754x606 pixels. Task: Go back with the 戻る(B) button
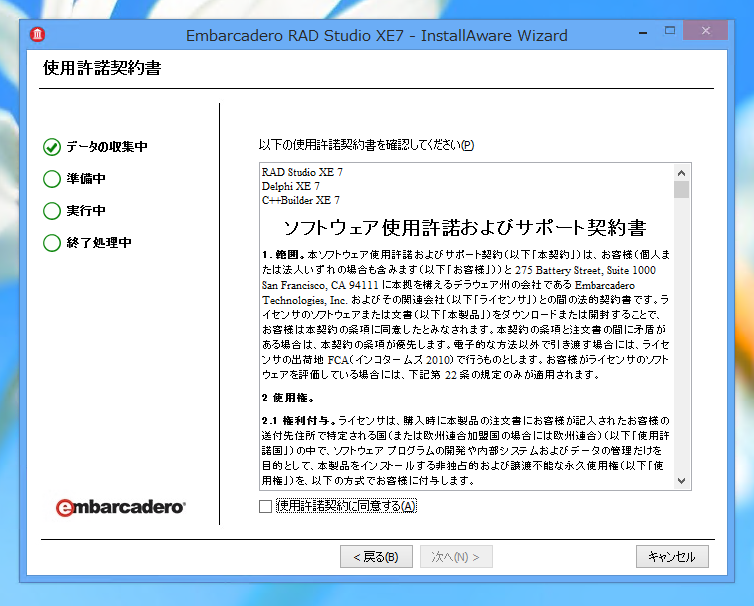[x=376, y=556]
